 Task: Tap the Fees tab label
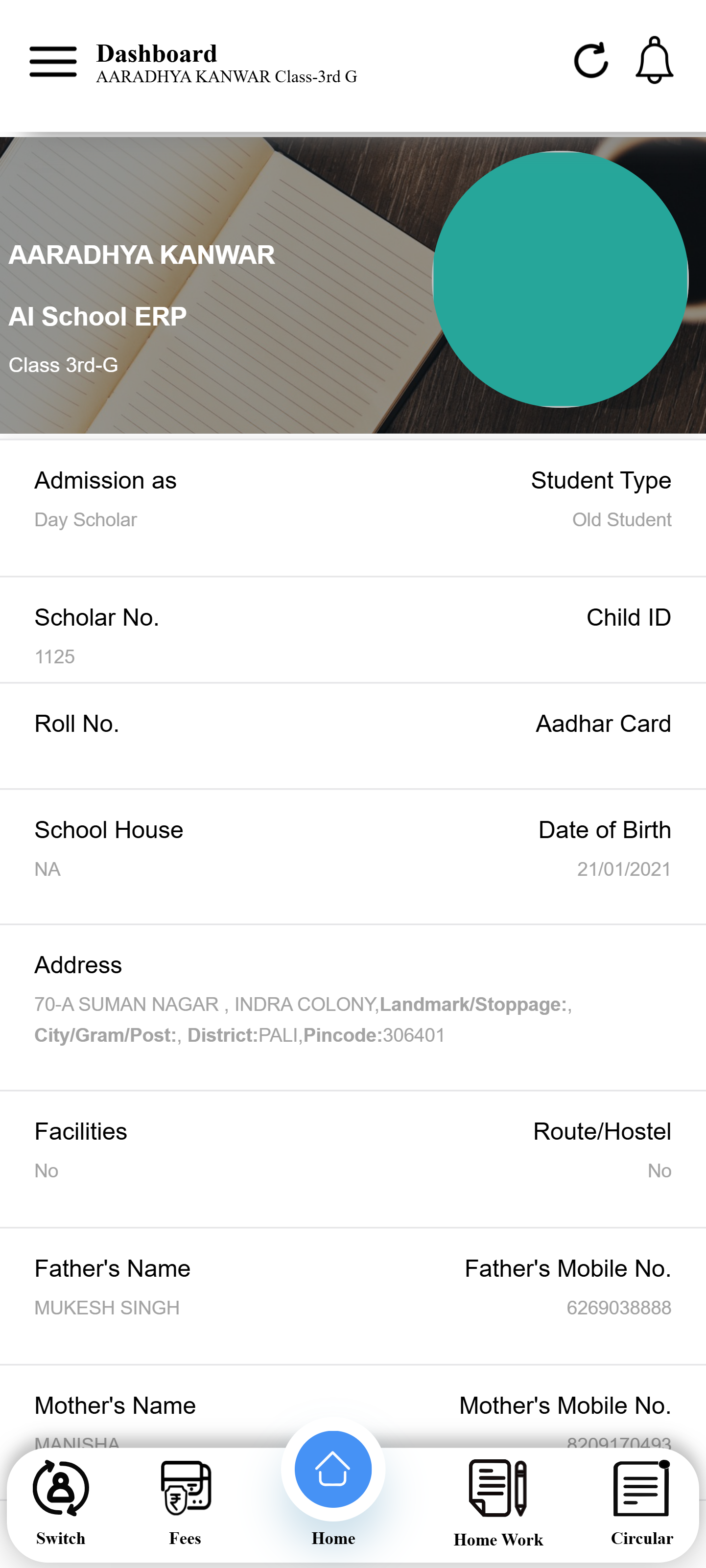tap(185, 1538)
